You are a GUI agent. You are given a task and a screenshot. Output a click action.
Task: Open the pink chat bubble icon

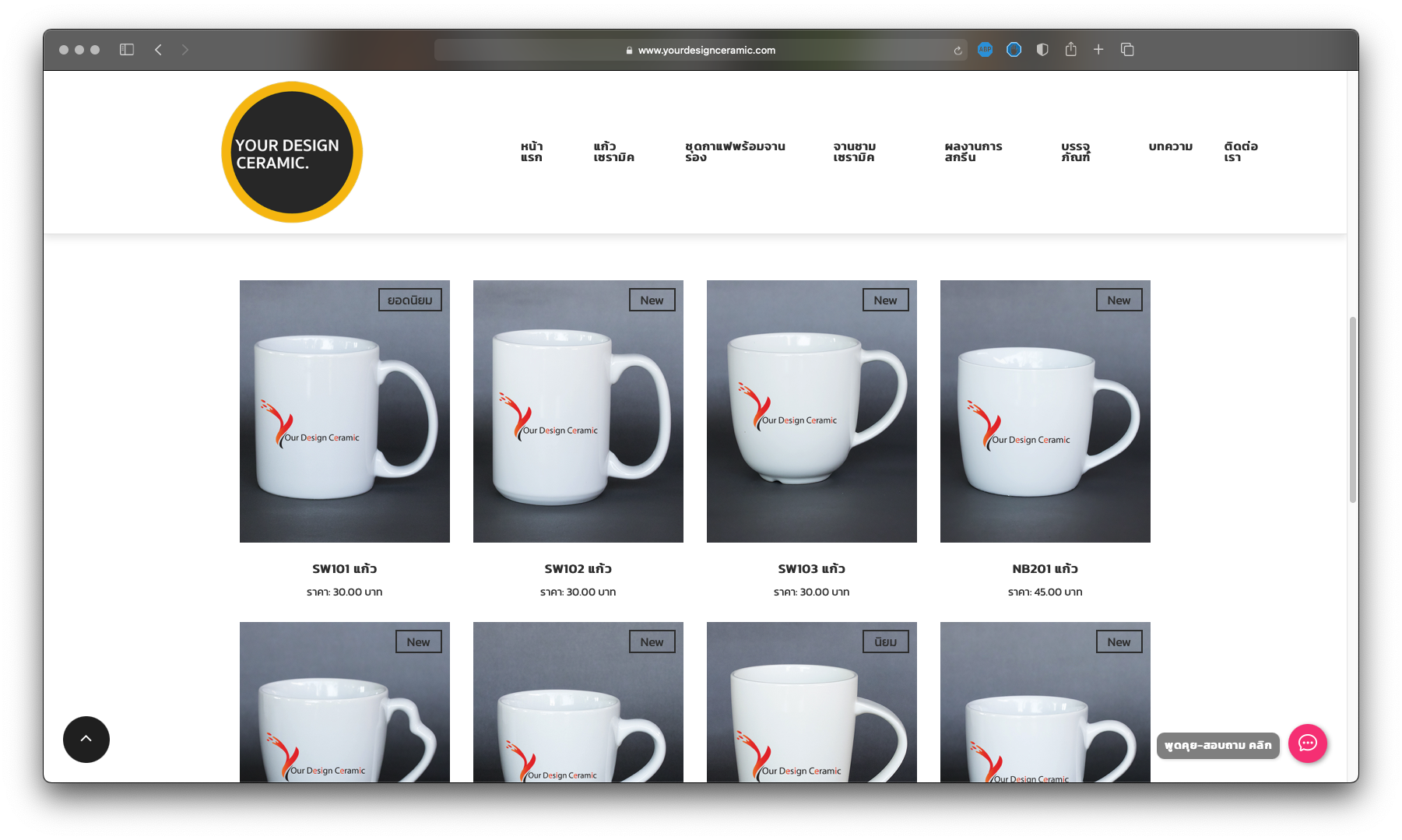[1308, 743]
